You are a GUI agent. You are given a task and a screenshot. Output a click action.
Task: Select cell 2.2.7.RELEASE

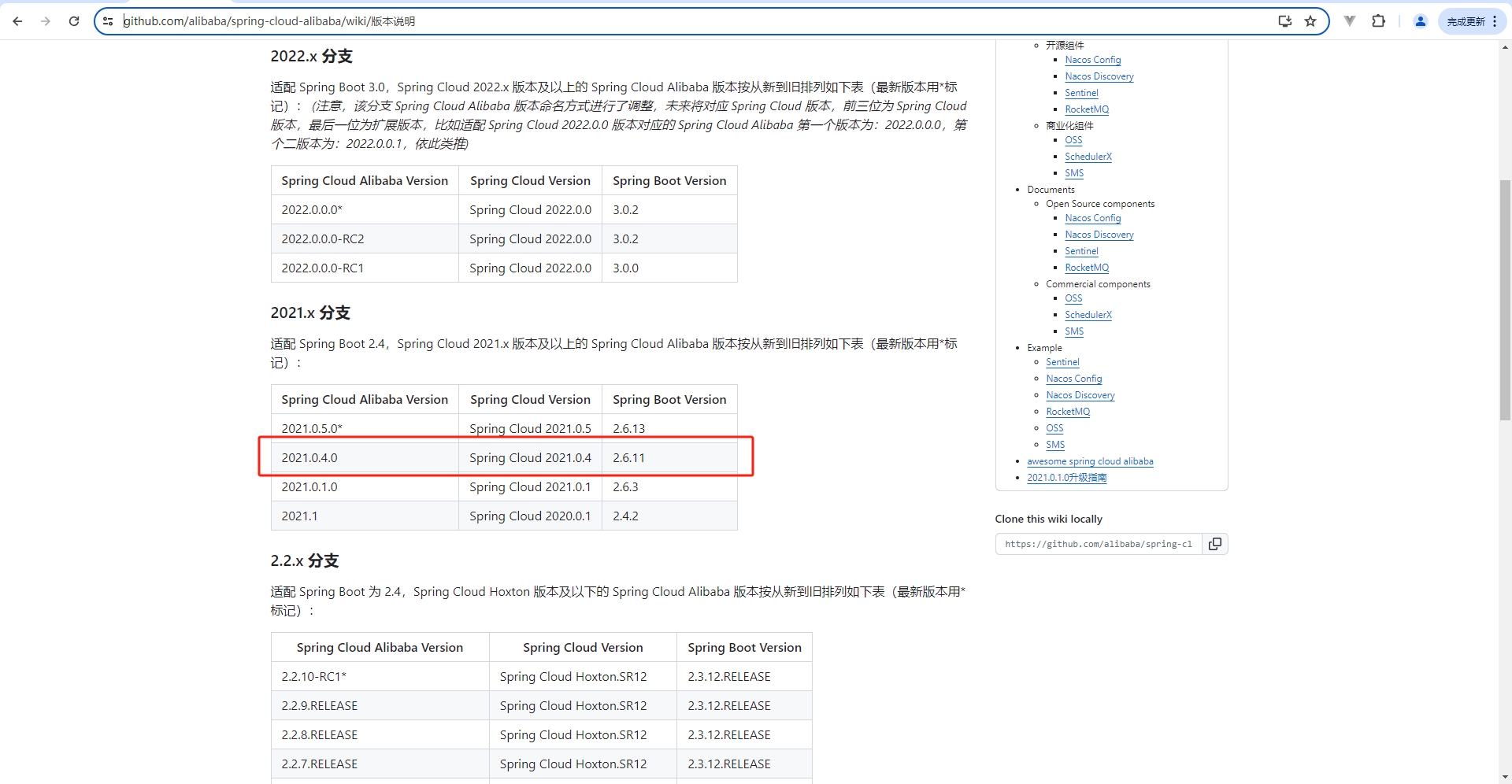(380, 764)
